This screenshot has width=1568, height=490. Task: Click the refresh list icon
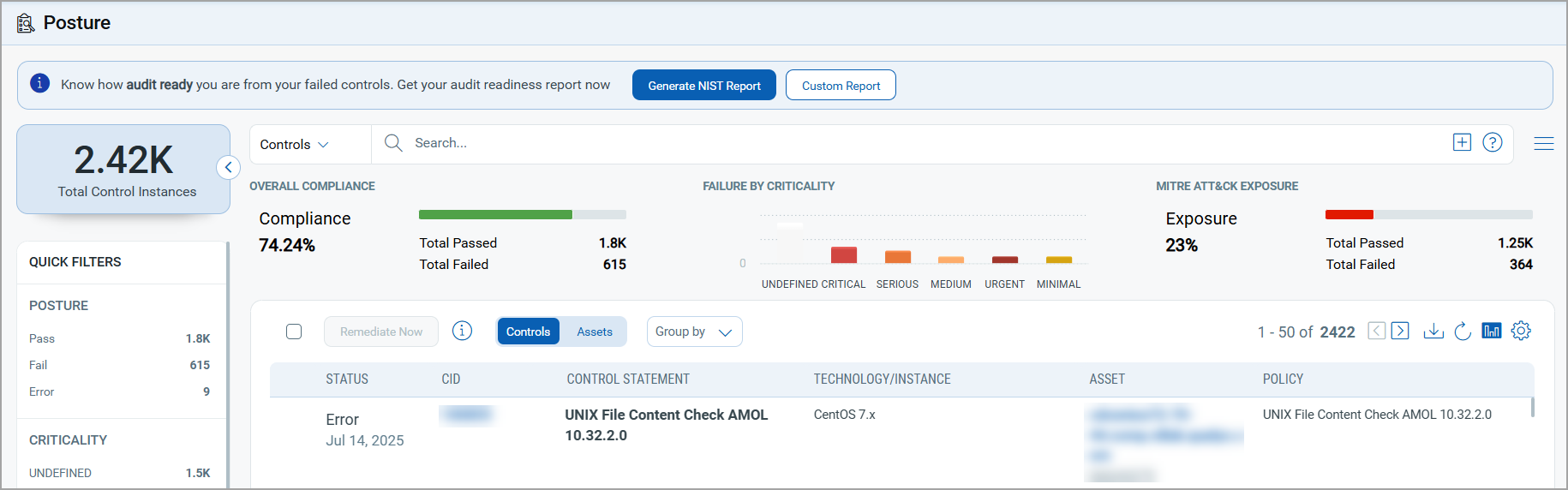tap(1463, 331)
